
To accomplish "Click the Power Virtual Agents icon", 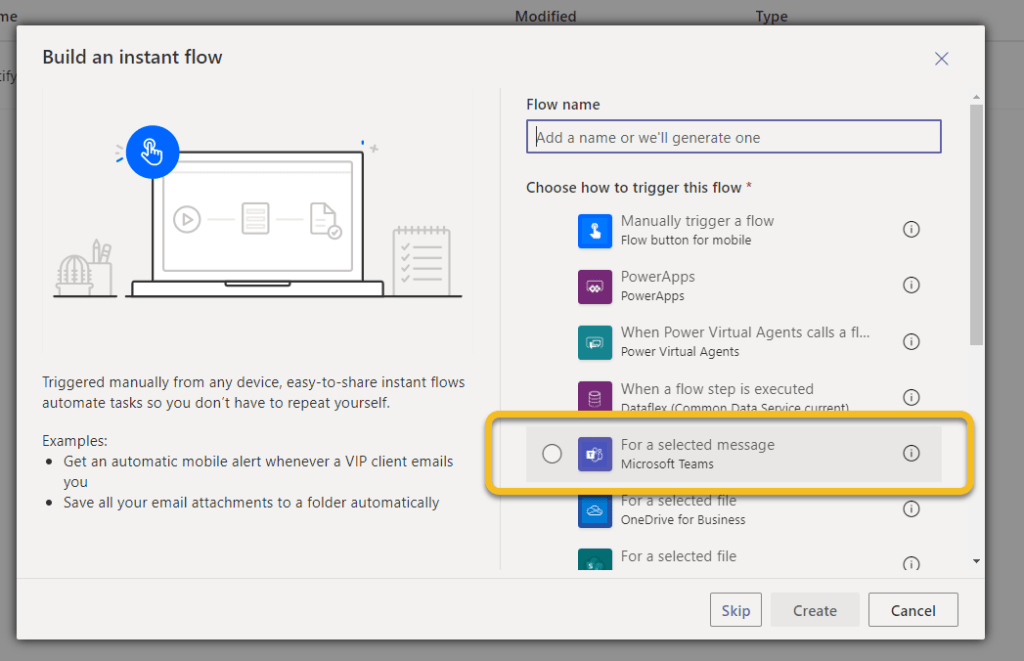I will click(594, 342).
